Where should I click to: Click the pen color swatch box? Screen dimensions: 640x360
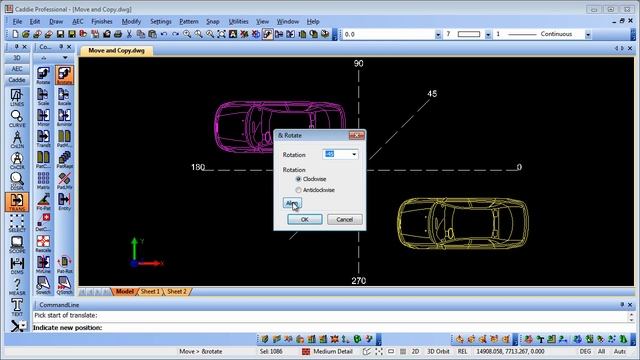click(469, 34)
